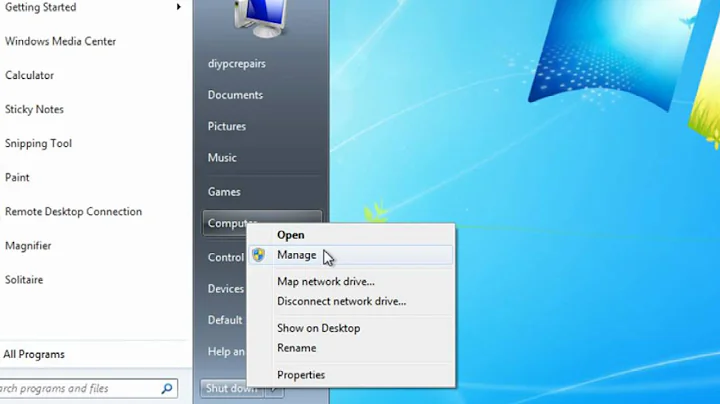Open the Pictures library link
The width and height of the screenshot is (720, 404).
(x=226, y=126)
